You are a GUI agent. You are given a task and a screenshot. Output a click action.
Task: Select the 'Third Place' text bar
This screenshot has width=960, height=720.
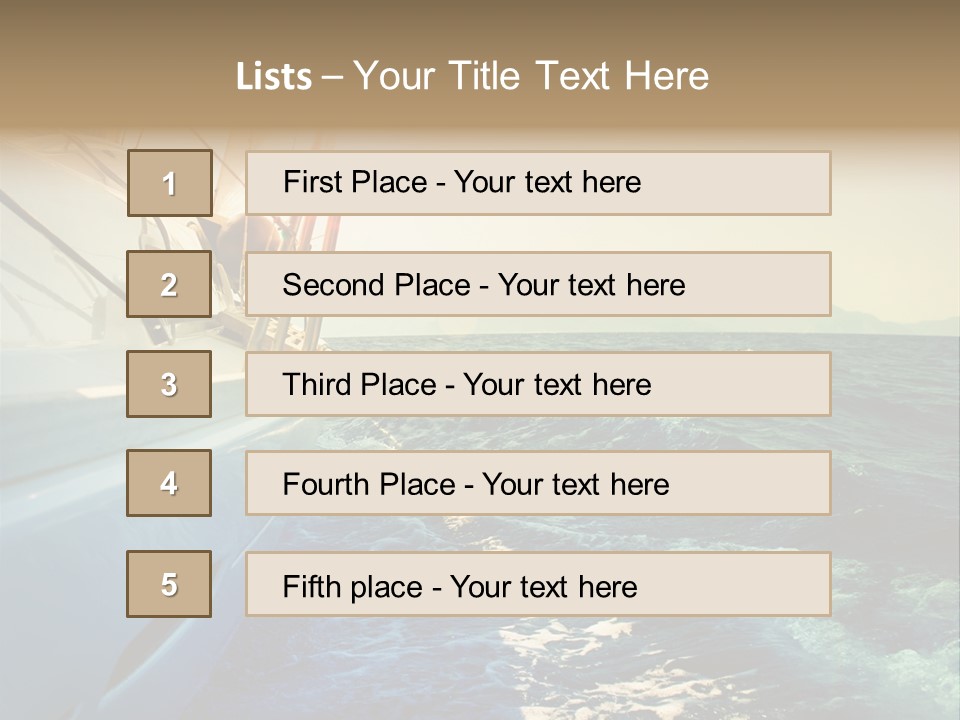coord(538,384)
